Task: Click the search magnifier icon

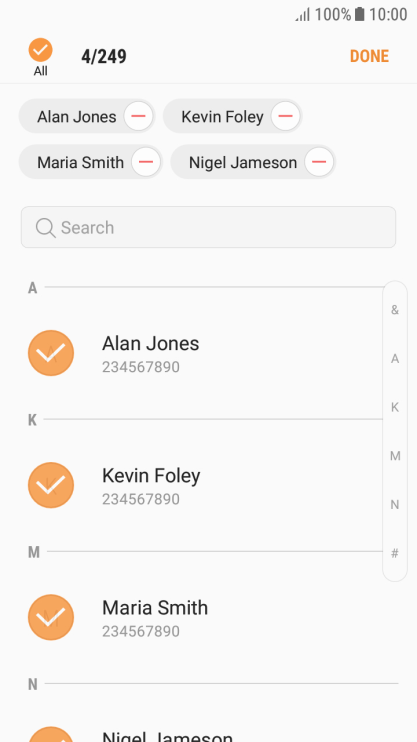Action: click(x=45, y=228)
